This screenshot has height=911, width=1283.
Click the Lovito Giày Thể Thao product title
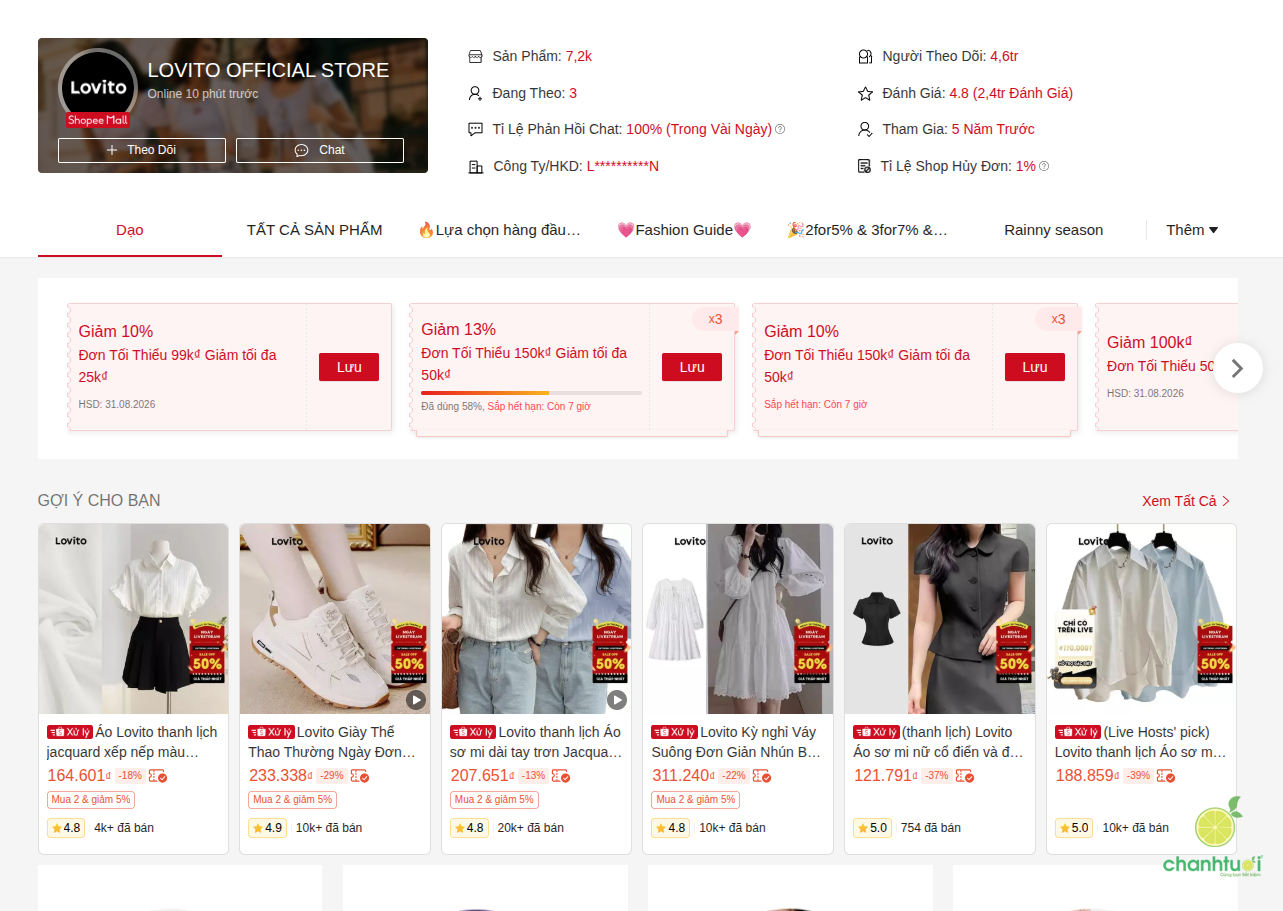pyautogui.click(x=333, y=742)
